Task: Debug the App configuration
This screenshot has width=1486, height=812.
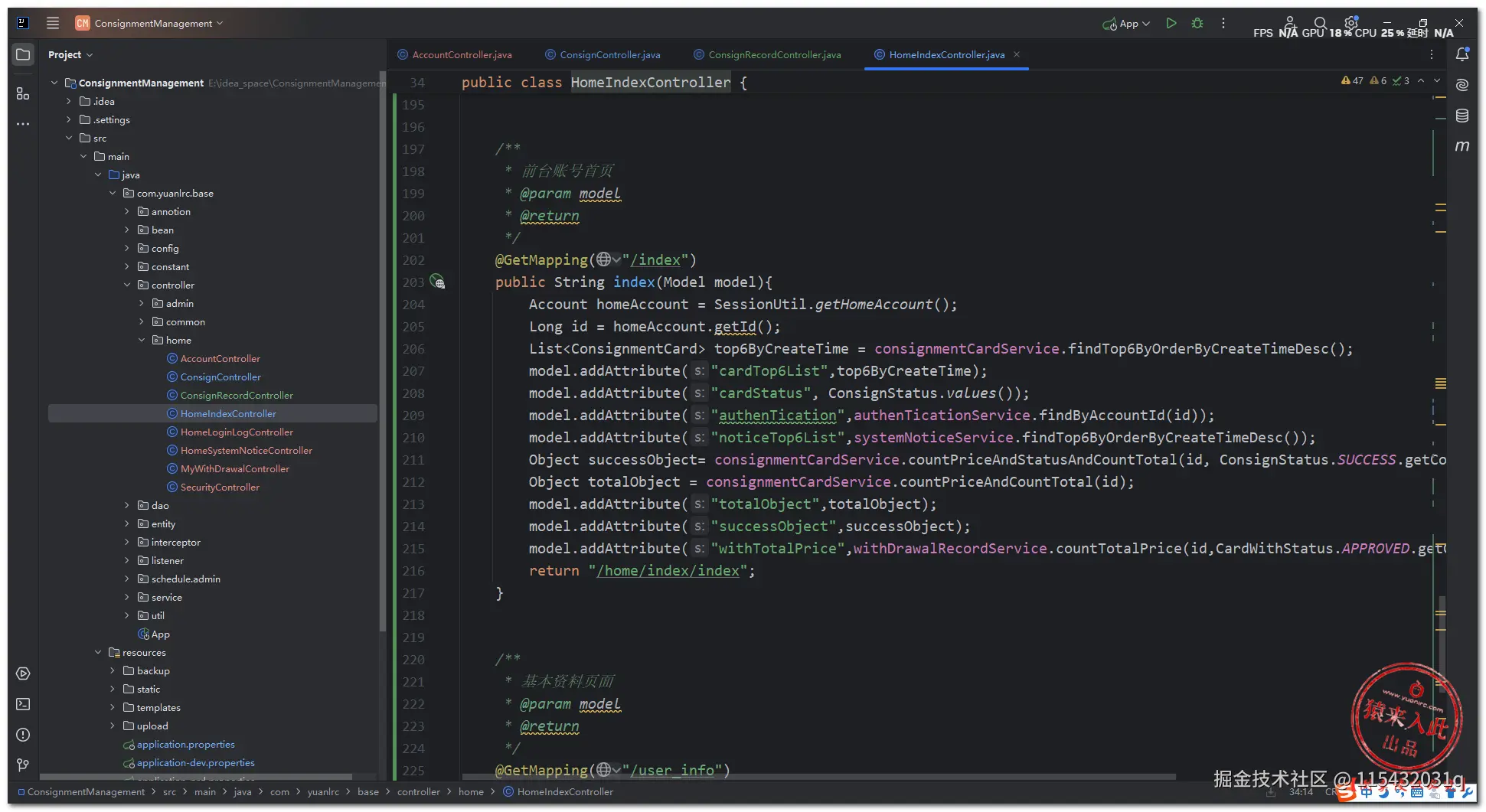Action: [1197, 23]
